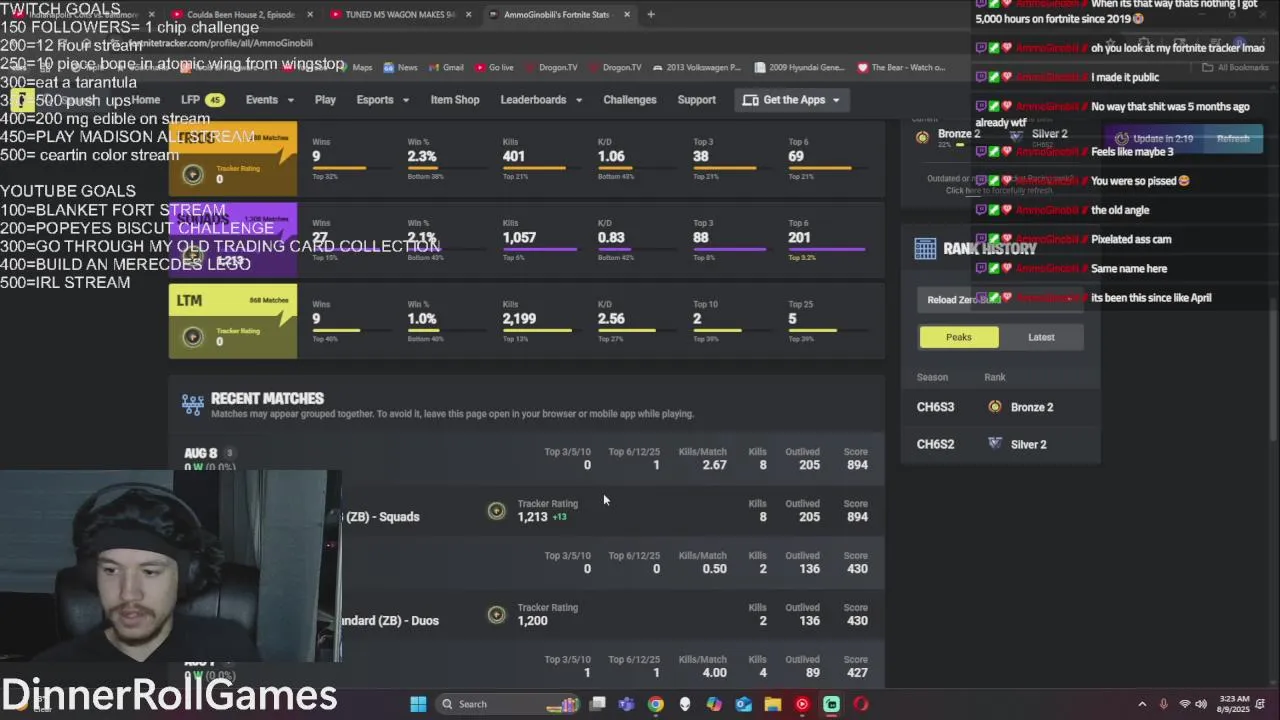This screenshot has width=1280, height=720.
Task: Open the Challenges page
Action: pyautogui.click(x=630, y=100)
